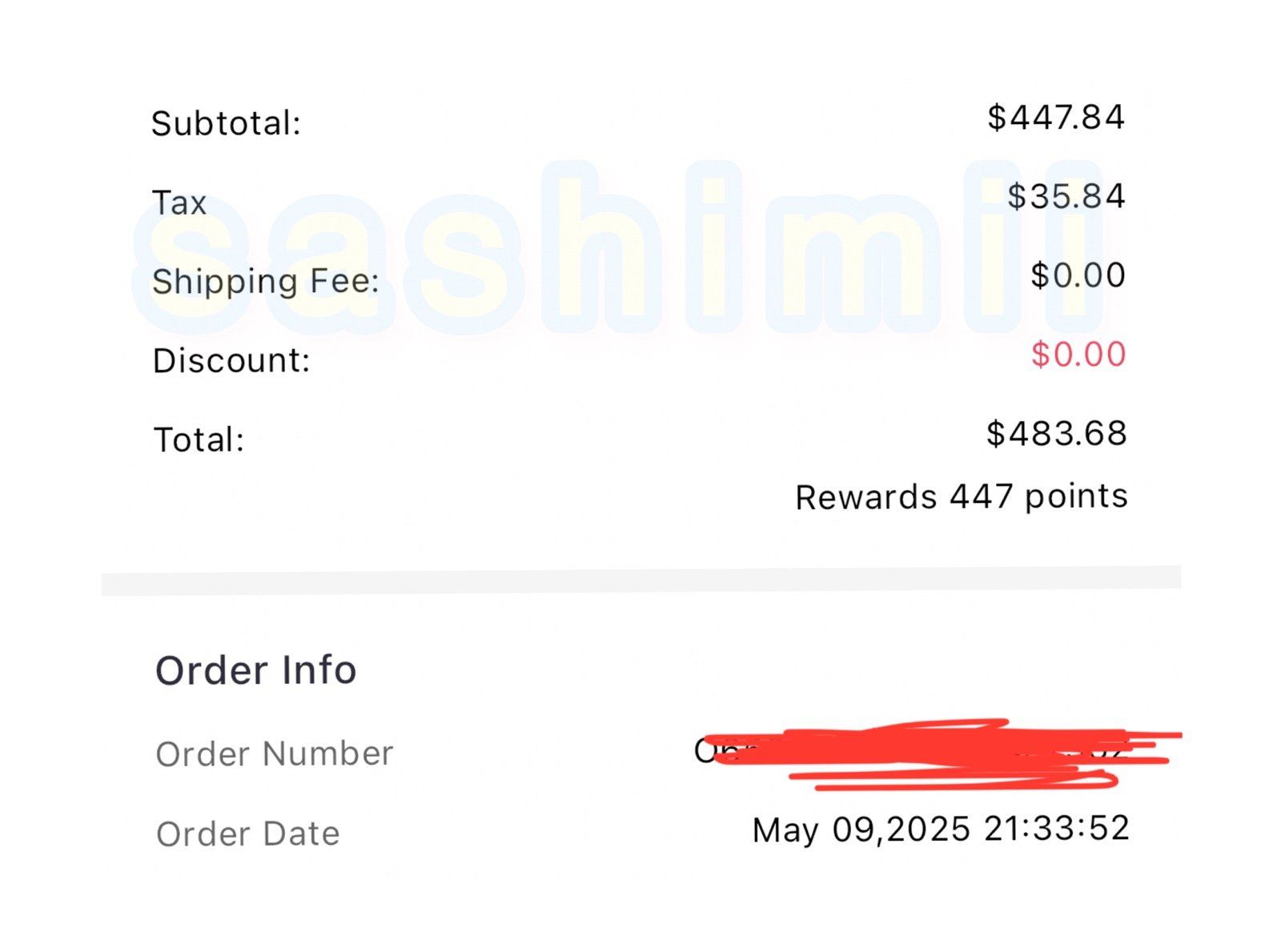Select the subtotal amount $447.84
The image size is (1281, 952).
[x=1056, y=117]
